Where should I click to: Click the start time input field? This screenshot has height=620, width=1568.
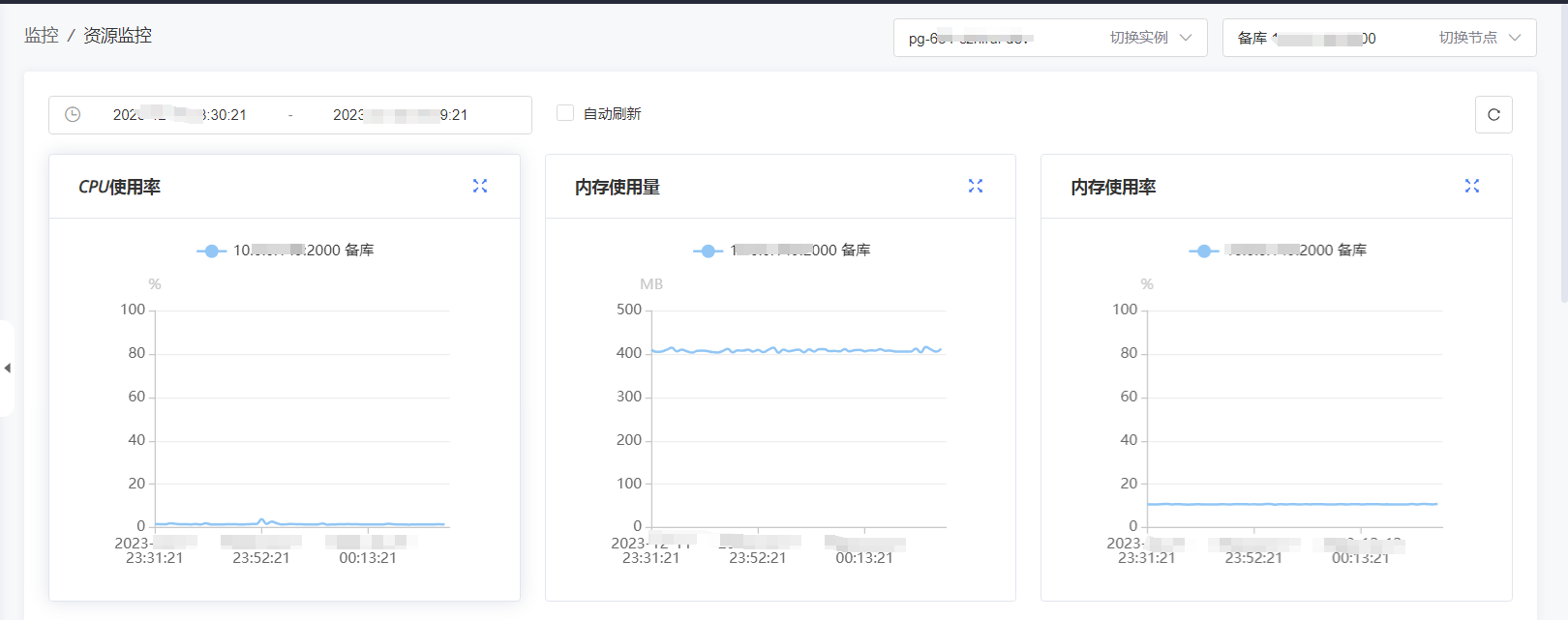tap(180, 115)
